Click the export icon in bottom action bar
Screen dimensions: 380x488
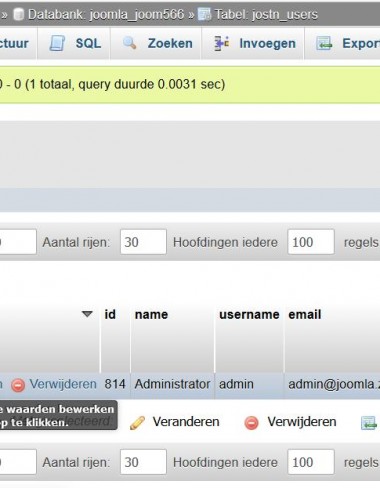click(369, 423)
